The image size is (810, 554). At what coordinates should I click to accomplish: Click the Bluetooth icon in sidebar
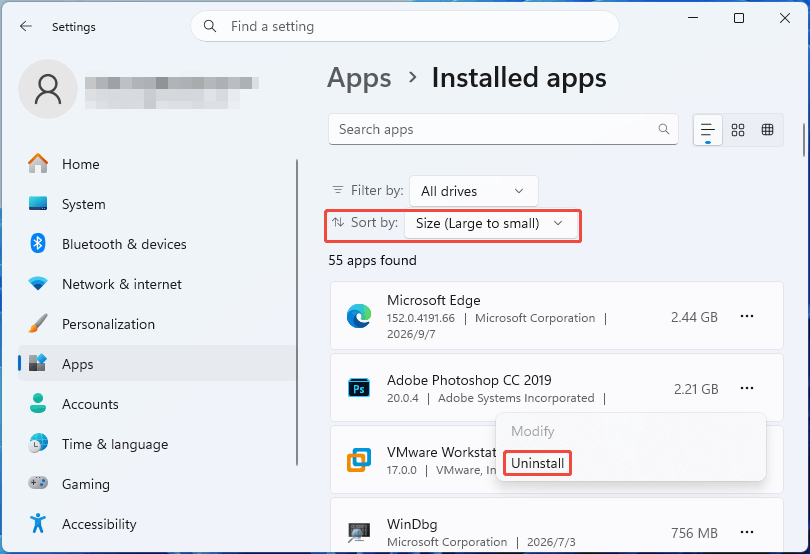click(x=38, y=243)
